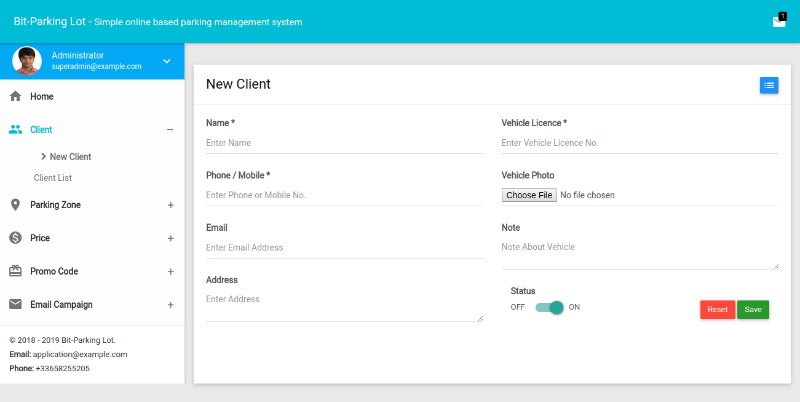Click the administrator profile avatar

tap(27, 61)
